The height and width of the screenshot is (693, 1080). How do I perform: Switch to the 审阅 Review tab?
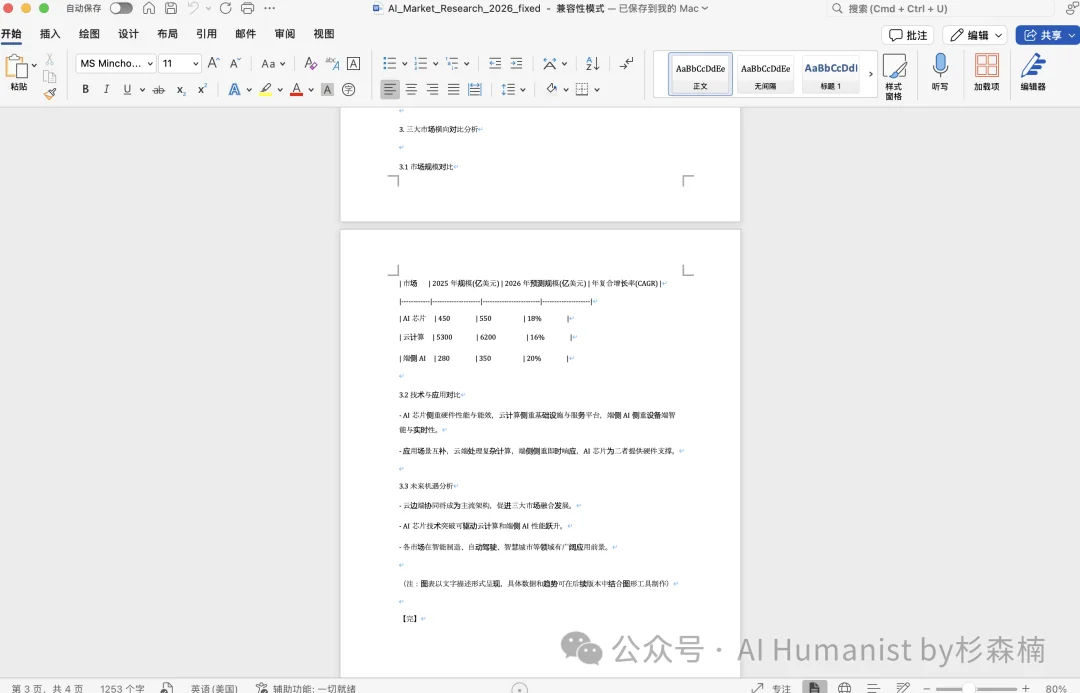(284, 33)
